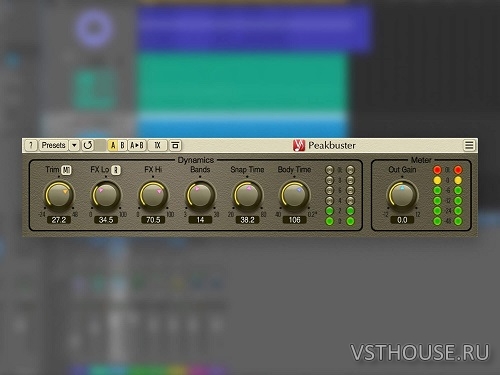
Task: Click the Snap Time knob
Action: pyautogui.click(x=247, y=195)
